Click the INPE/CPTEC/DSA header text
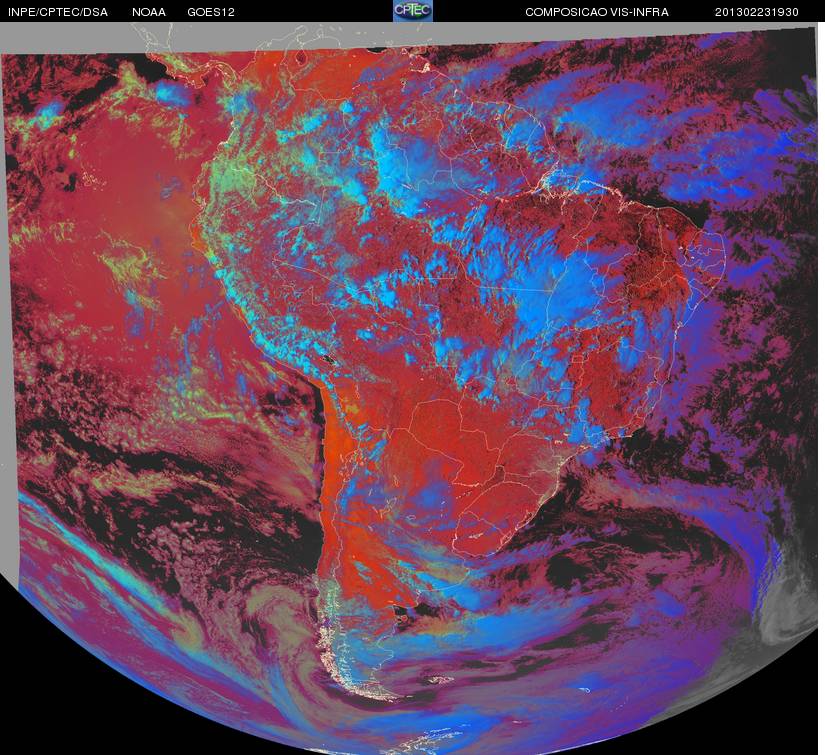The width and height of the screenshot is (825, 755). pos(58,12)
